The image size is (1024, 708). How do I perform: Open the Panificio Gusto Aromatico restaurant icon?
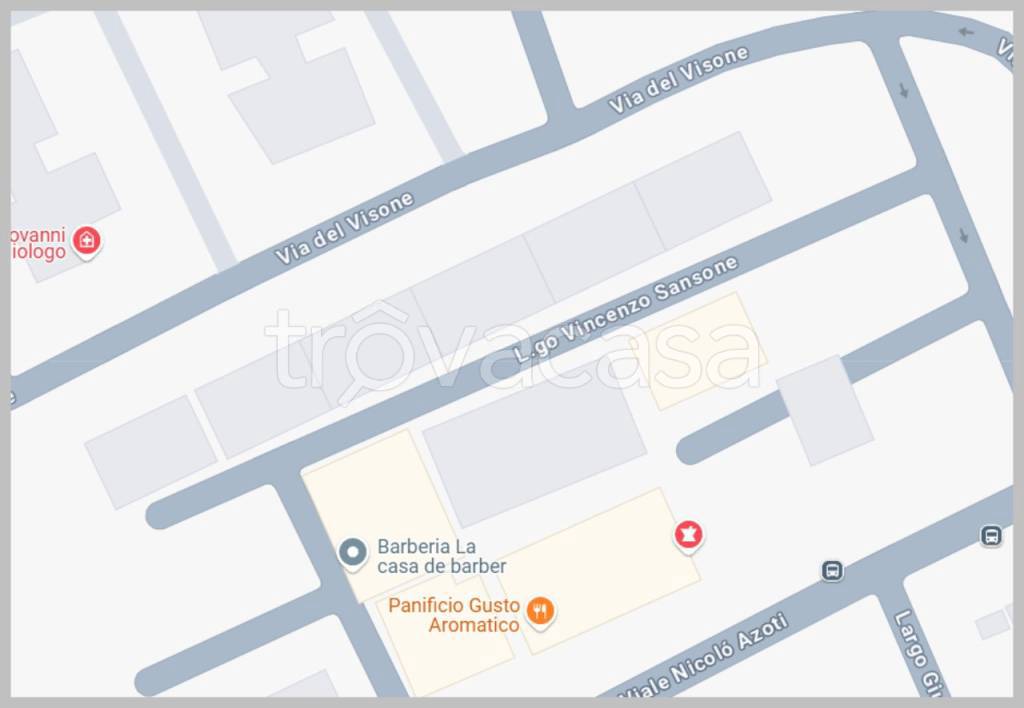pyautogui.click(x=541, y=613)
